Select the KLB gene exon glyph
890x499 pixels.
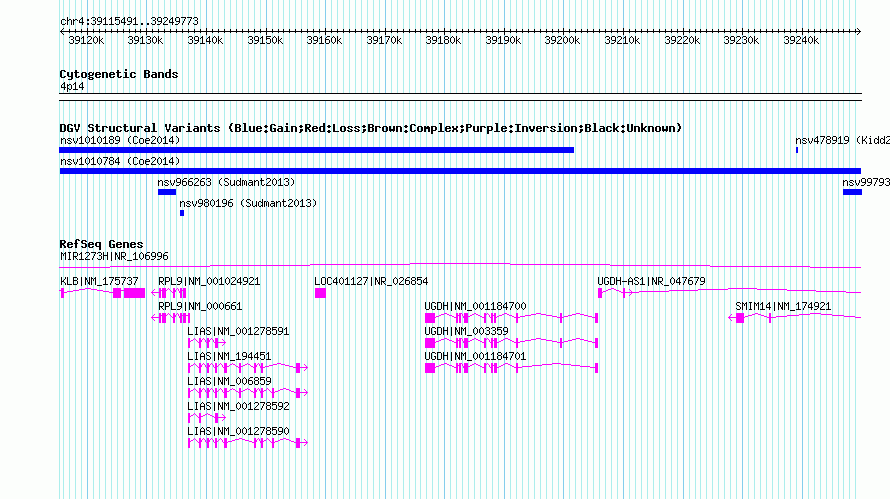103,293
